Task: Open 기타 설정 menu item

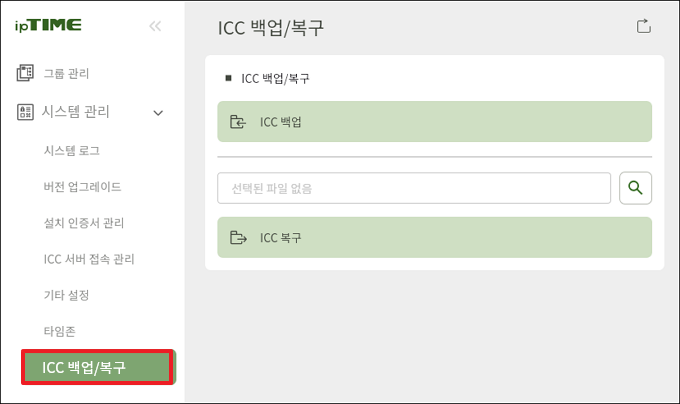Action: point(67,295)
